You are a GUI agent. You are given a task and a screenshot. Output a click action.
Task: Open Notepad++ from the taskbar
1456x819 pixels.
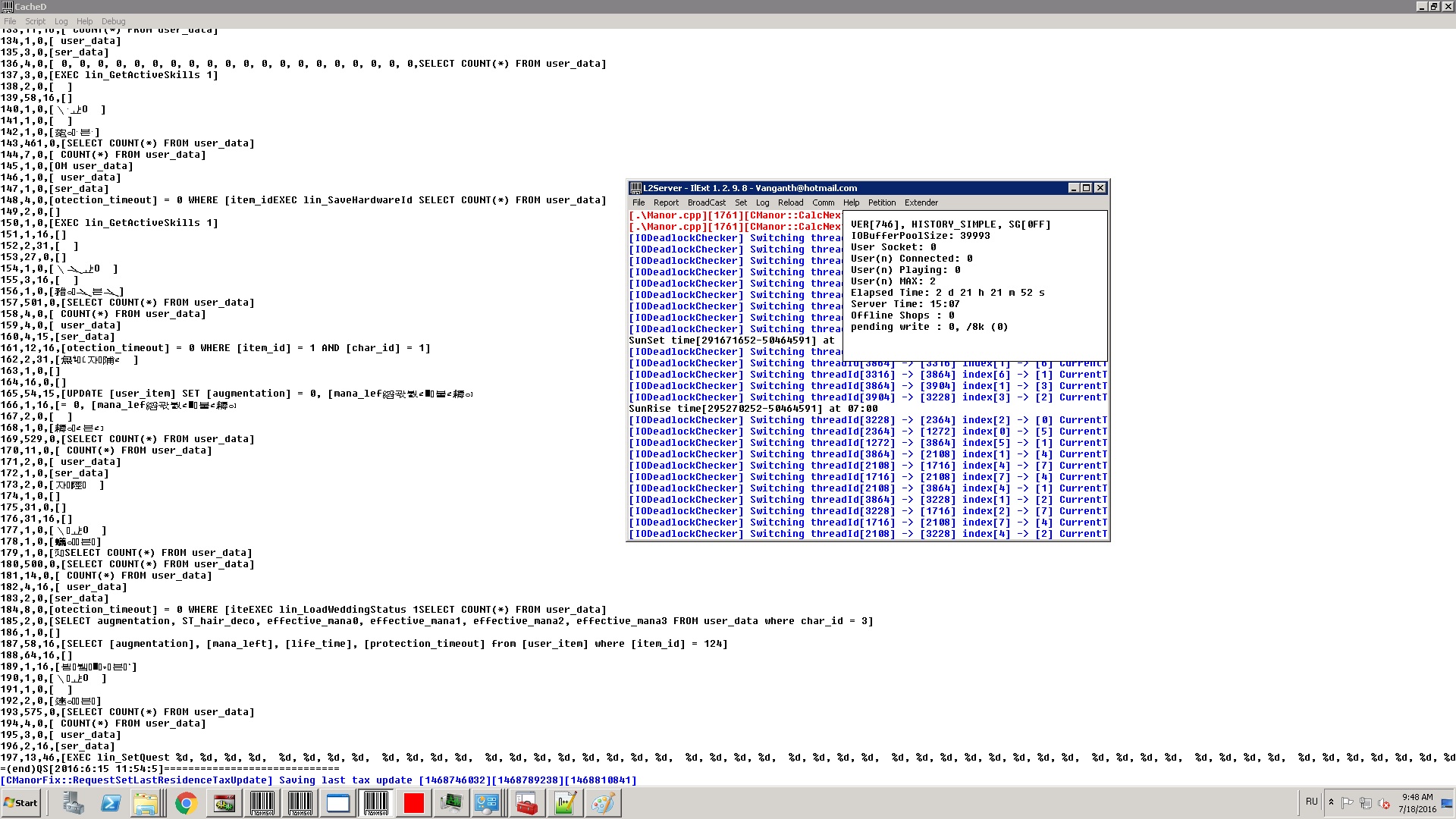565,803
